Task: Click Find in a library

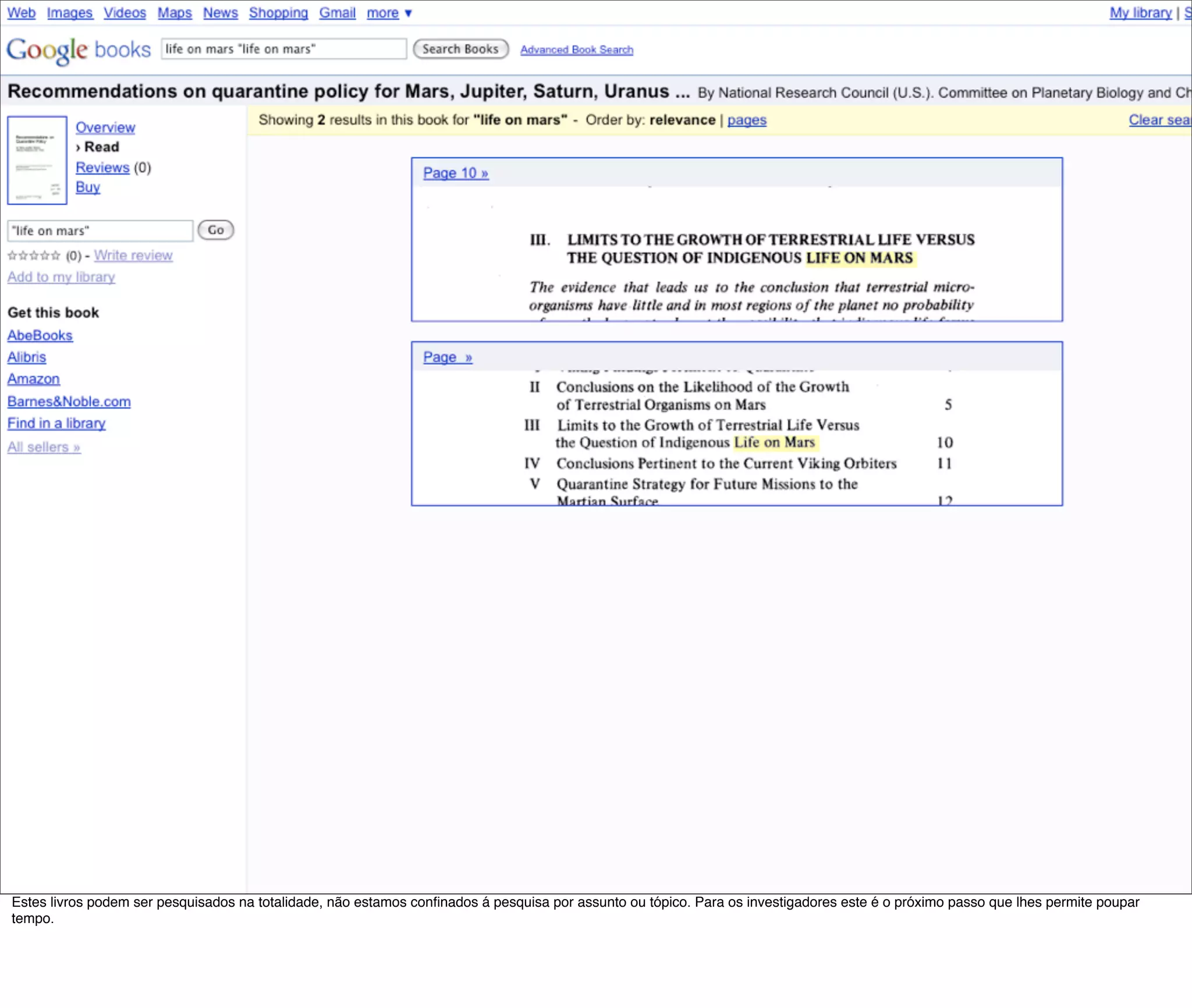Action: (x=56, y=424)
